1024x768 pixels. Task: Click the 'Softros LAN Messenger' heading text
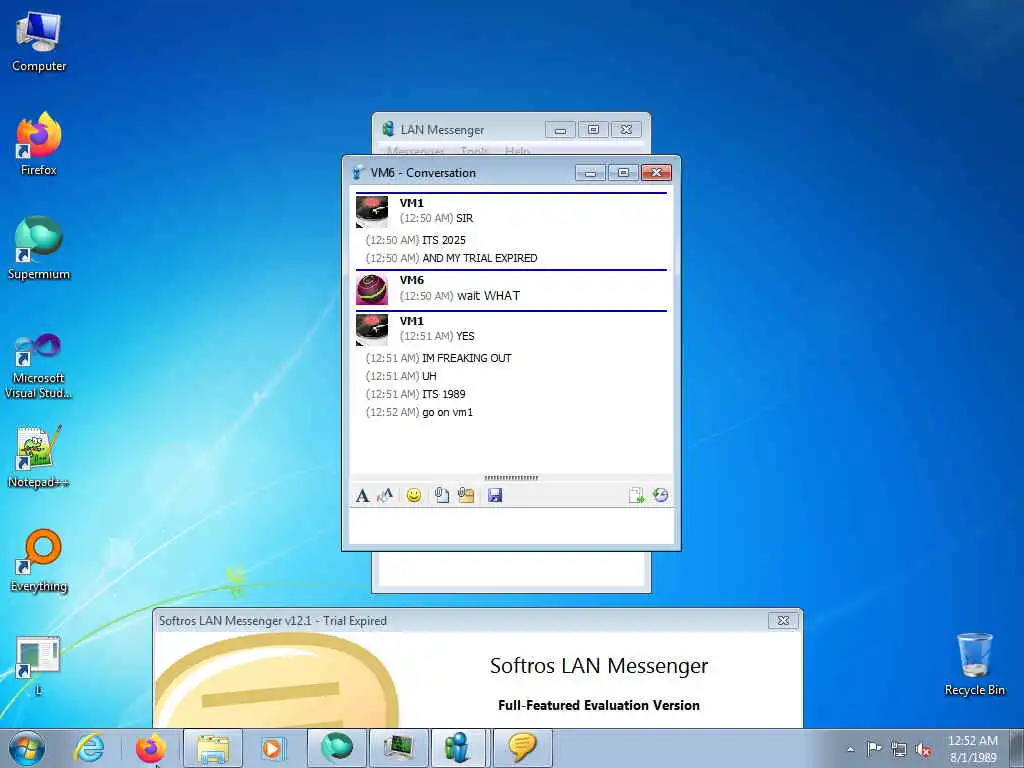point(599,665)
